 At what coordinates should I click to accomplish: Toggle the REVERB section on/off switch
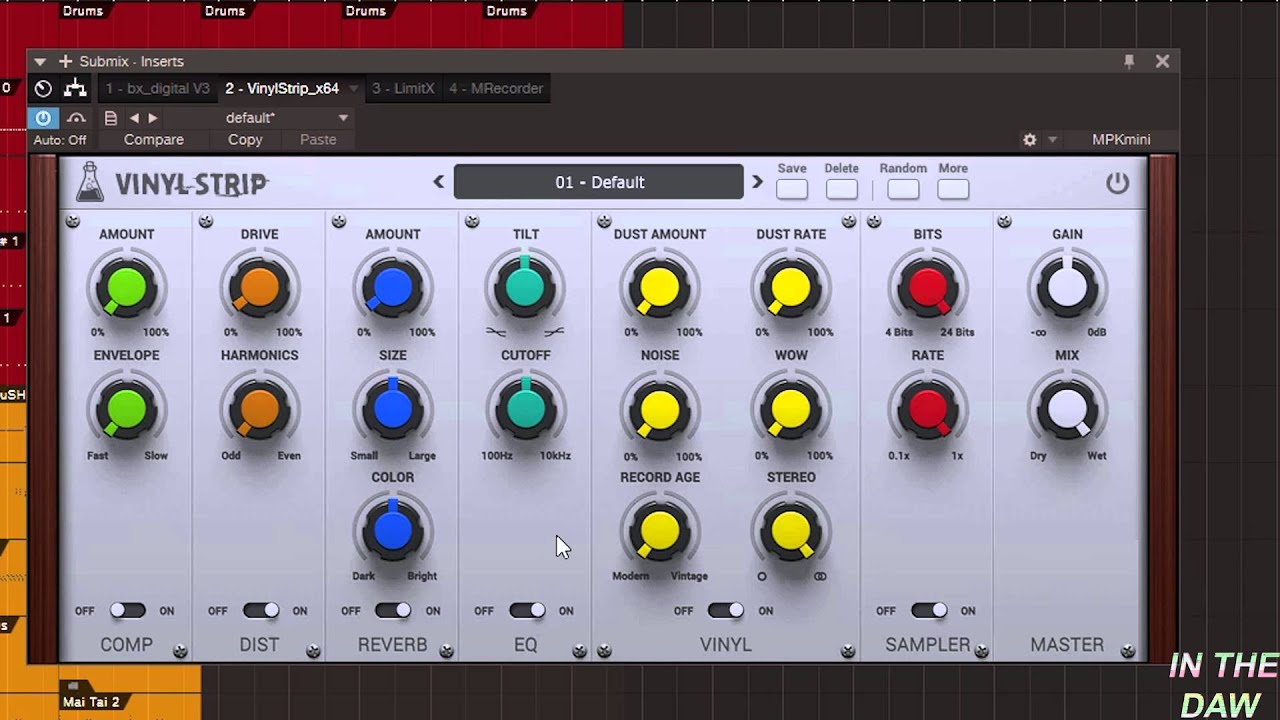click(393, 610)
